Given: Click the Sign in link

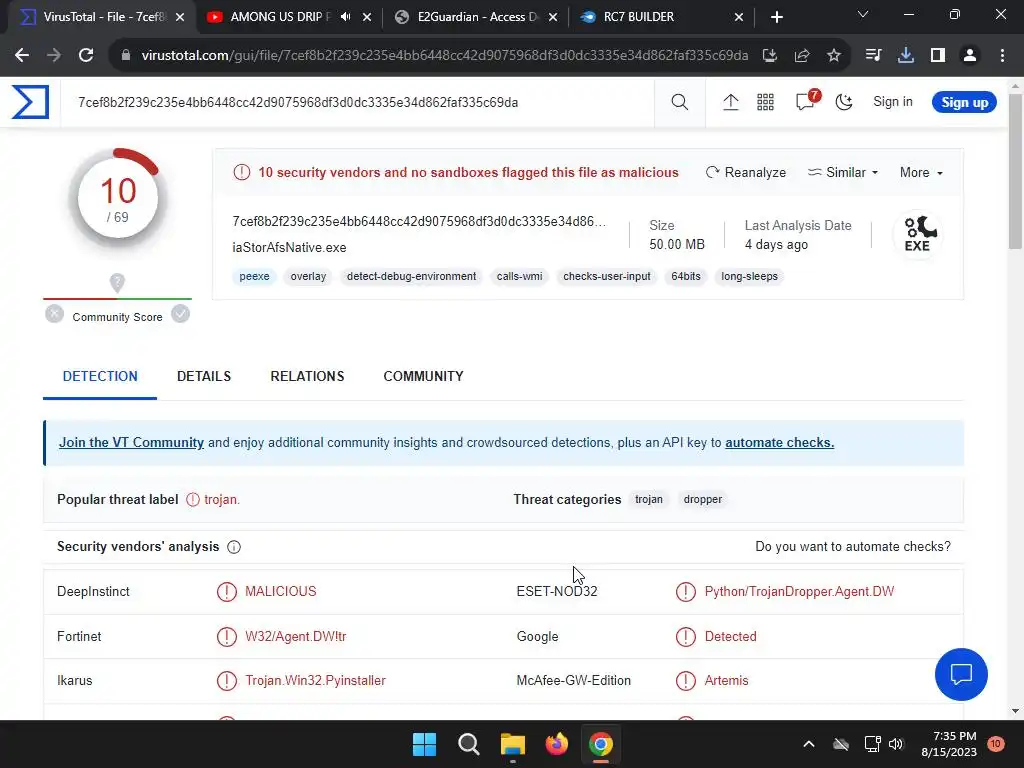Looking at the screenshot, I should (893, 102).
